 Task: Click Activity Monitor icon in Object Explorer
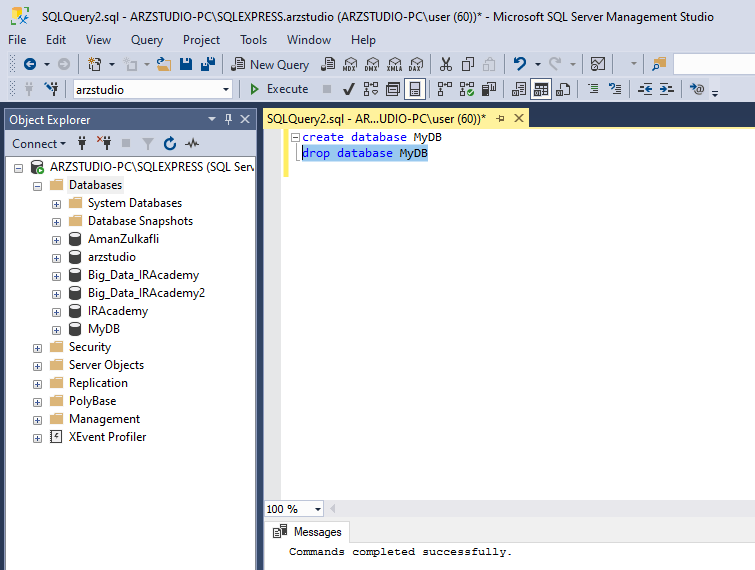point(192,143)
